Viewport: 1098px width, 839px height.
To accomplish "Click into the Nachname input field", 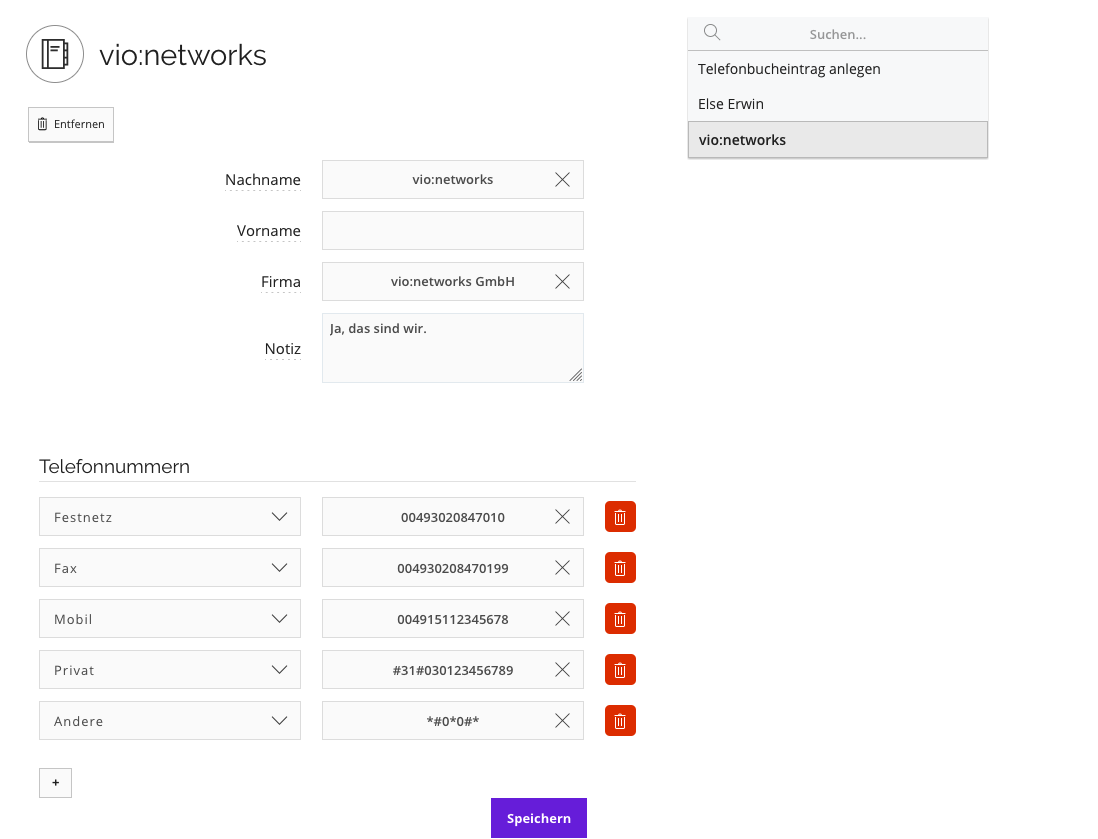I will coord(452,179).
